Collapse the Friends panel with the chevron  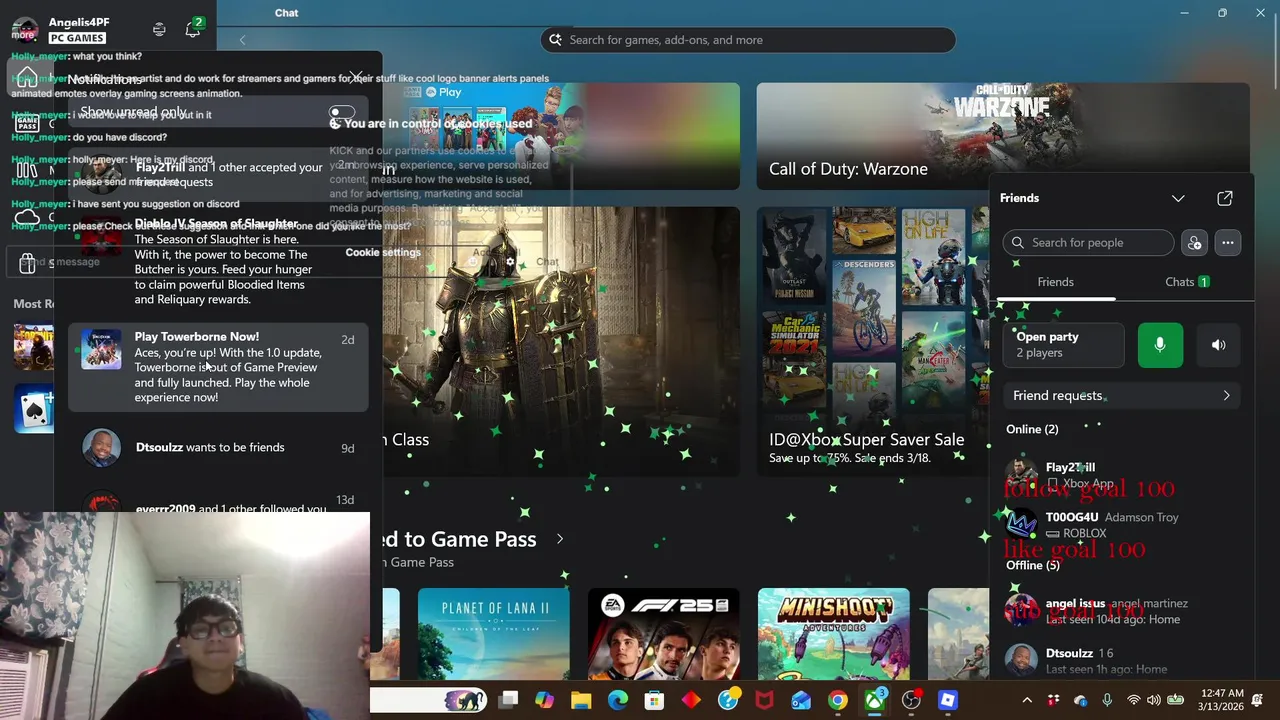[1178, 198]
